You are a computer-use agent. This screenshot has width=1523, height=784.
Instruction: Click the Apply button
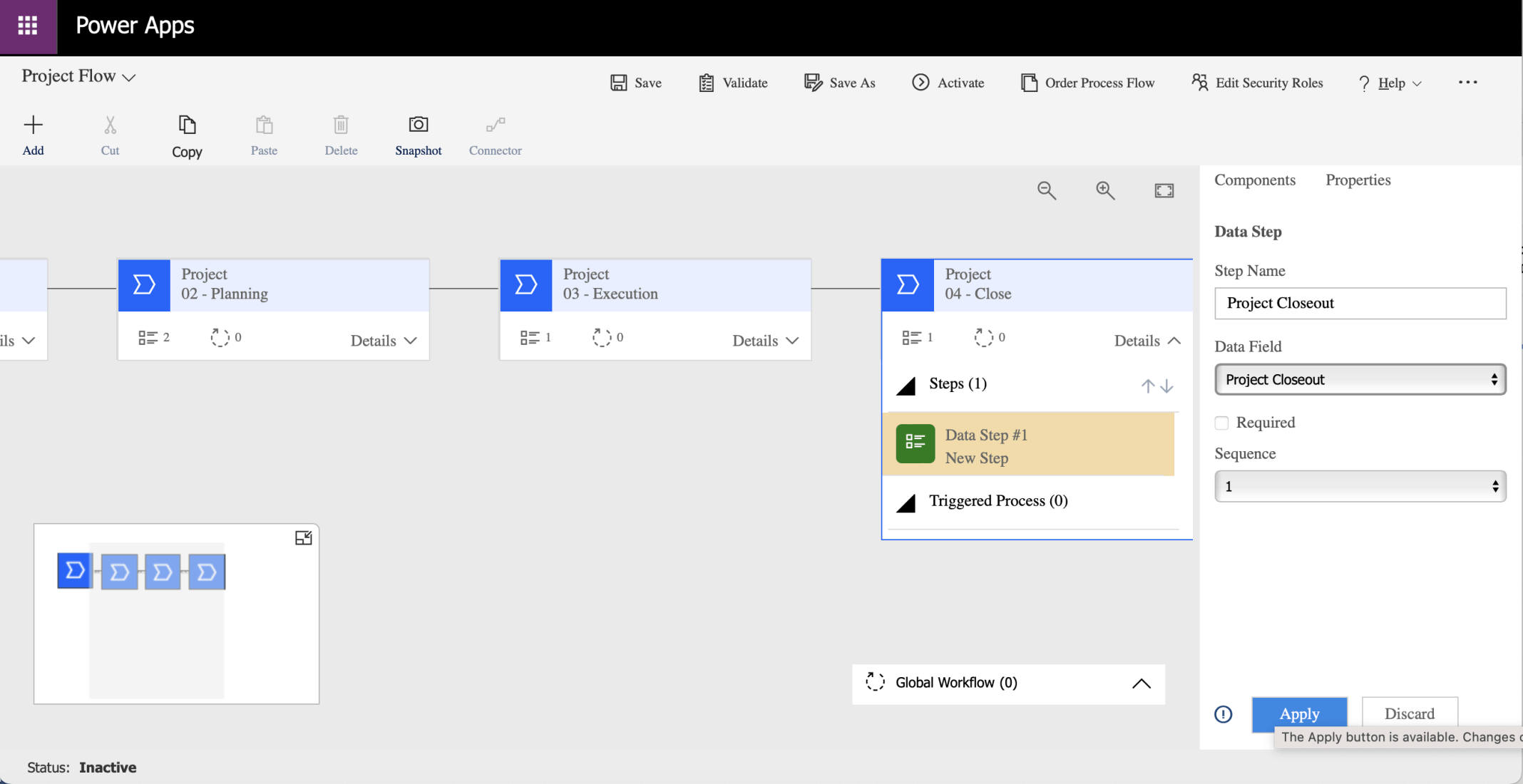[x=1299, y=713]
